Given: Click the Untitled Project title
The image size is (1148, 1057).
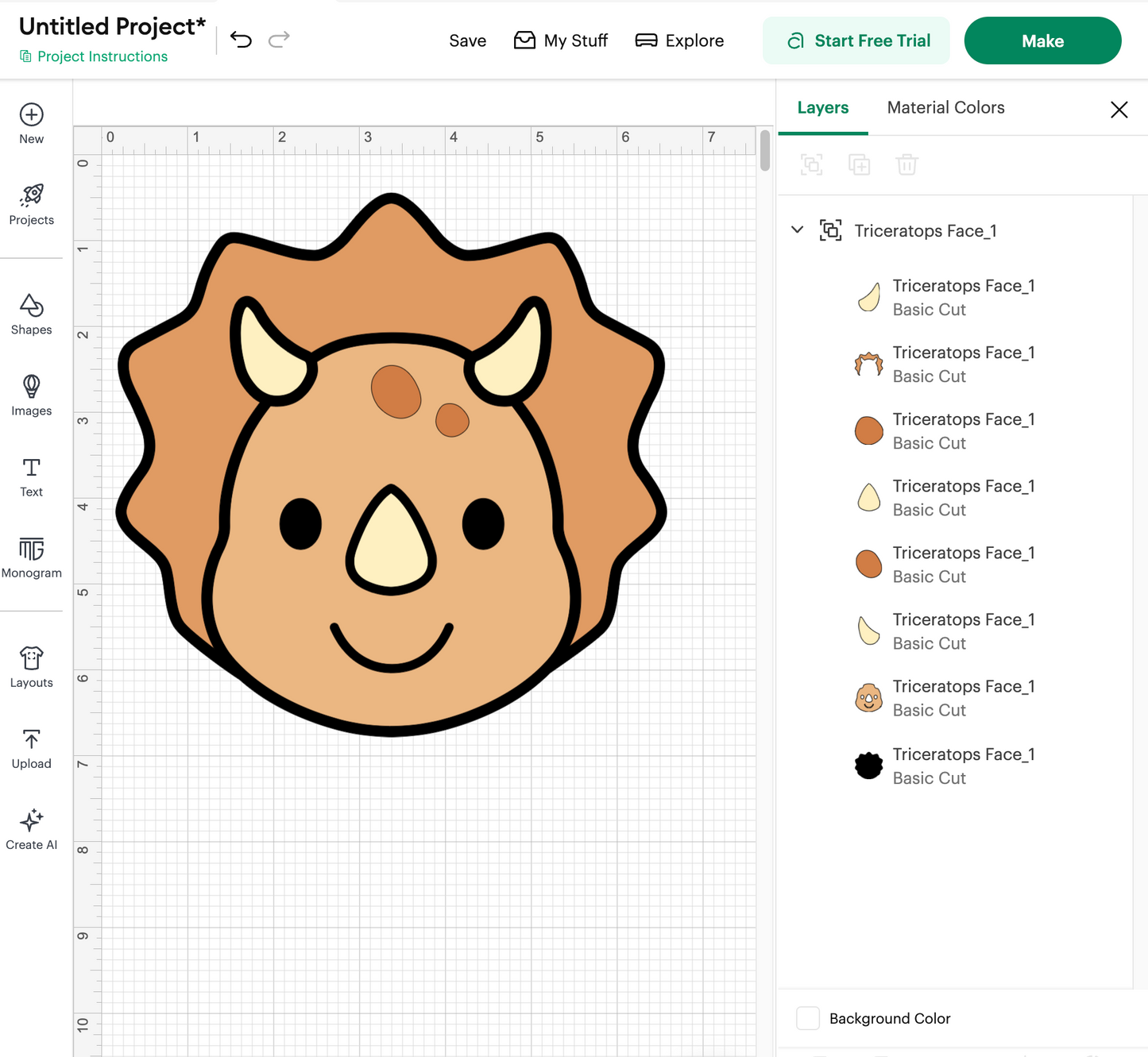Looking at the screenshot, I should (112, 26).
